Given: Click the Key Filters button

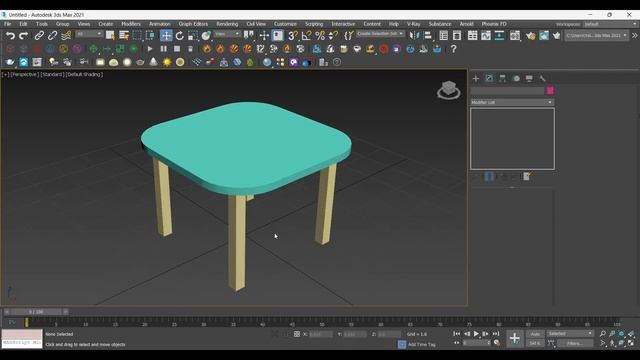Looking at the screenshot, I should click(575, 344).
